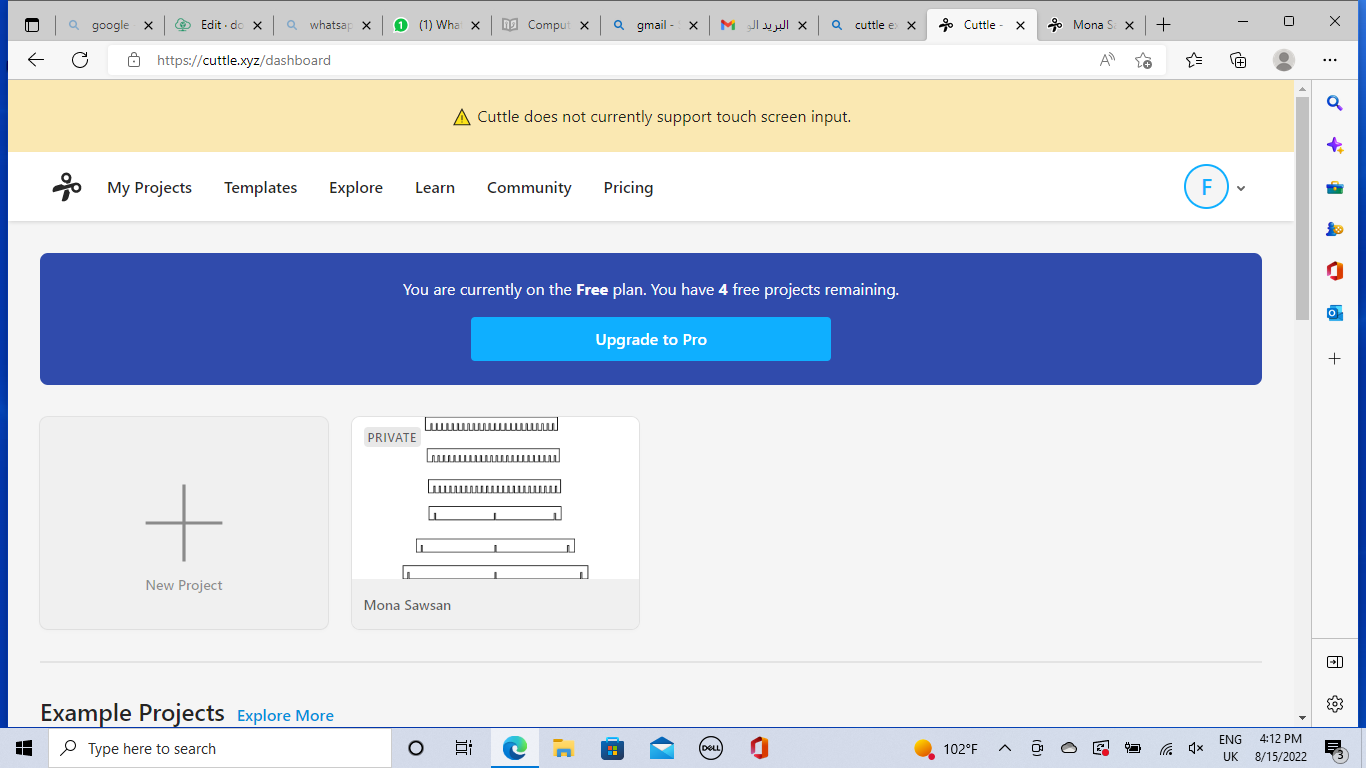Viewport: 1366px width, 768px height.
Task: Open the browser settings three-dots menu
Action: [x=1329, y=60]
